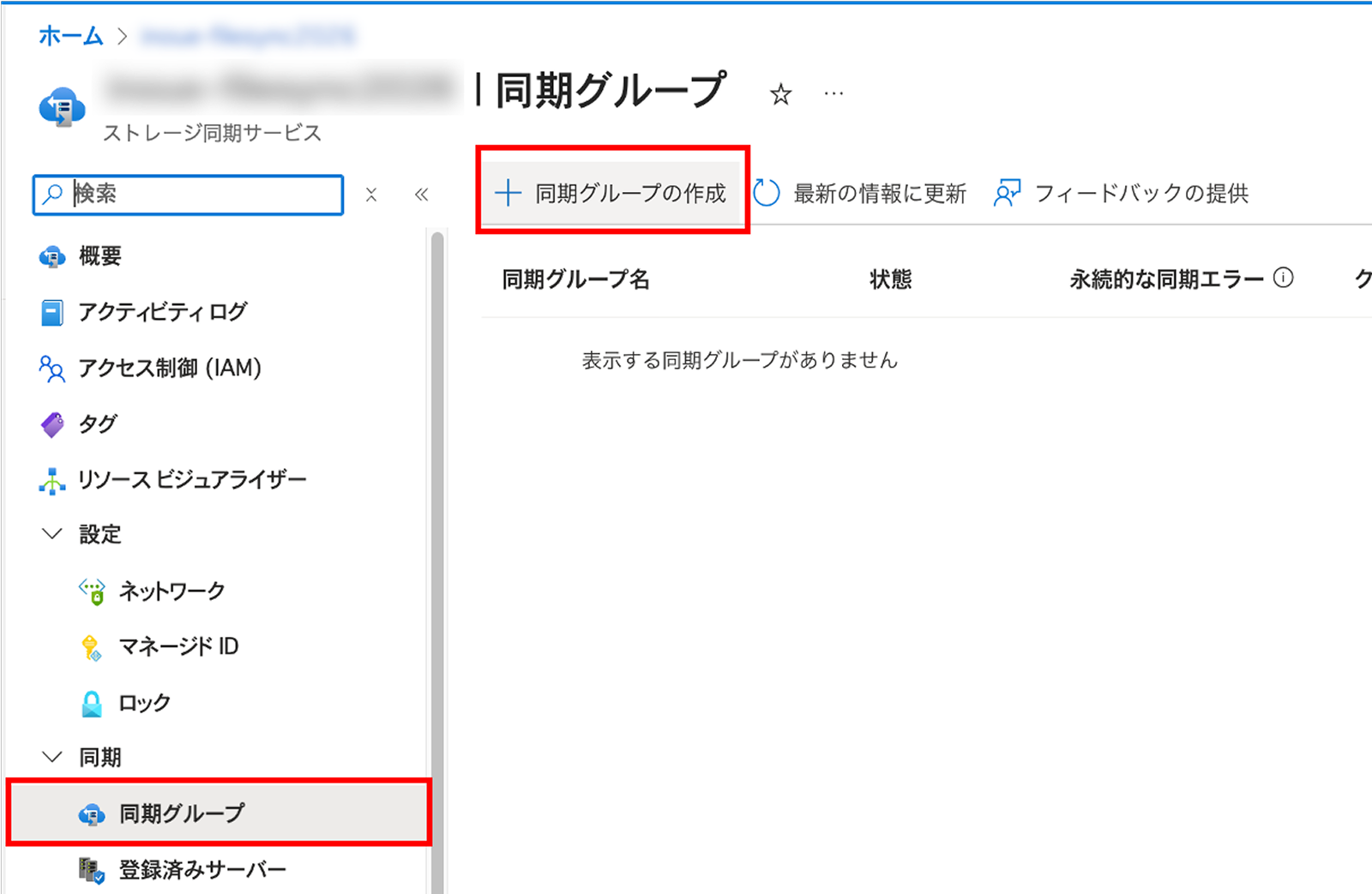This screenshot has height=894, width=1372.
Task: Click the purple タグ tag icon
Action: pos(52,424)
